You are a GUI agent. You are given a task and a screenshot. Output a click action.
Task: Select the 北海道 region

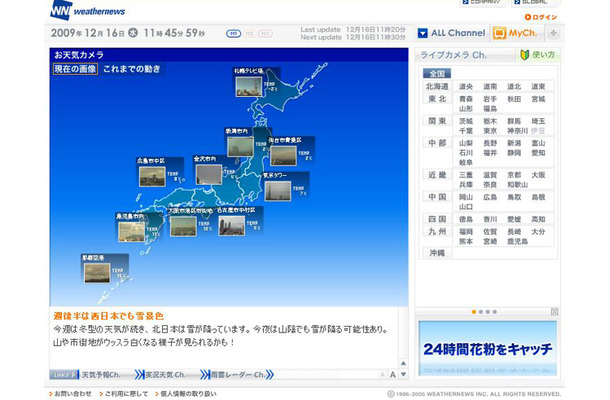[437, 86]
